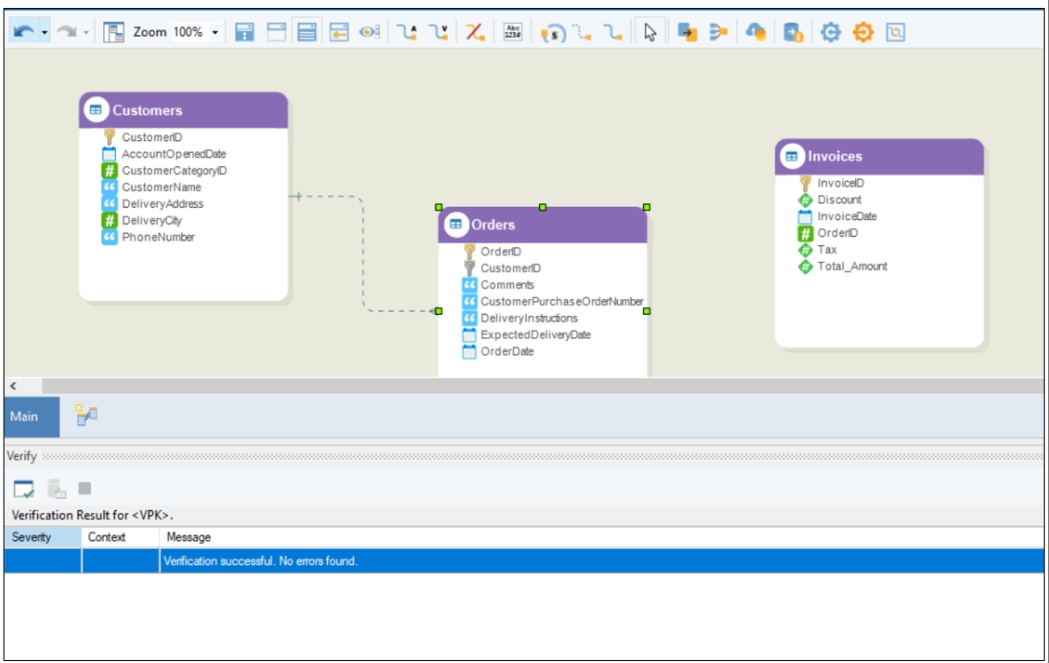The height and width of the screenshot is (663, 1049).
Task: Click the Severity column header
Action: [42, 537]
